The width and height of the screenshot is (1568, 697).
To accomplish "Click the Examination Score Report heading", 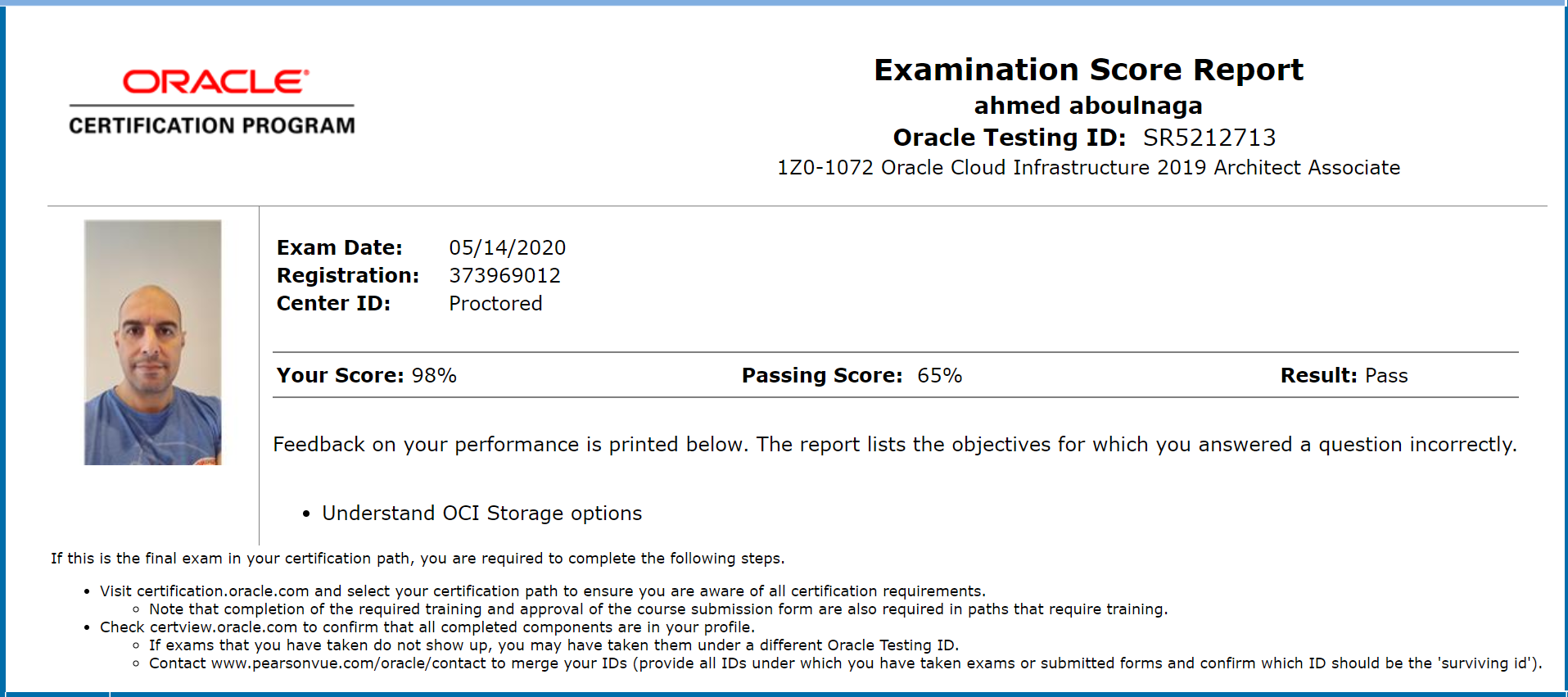I will pos(1088,70).
